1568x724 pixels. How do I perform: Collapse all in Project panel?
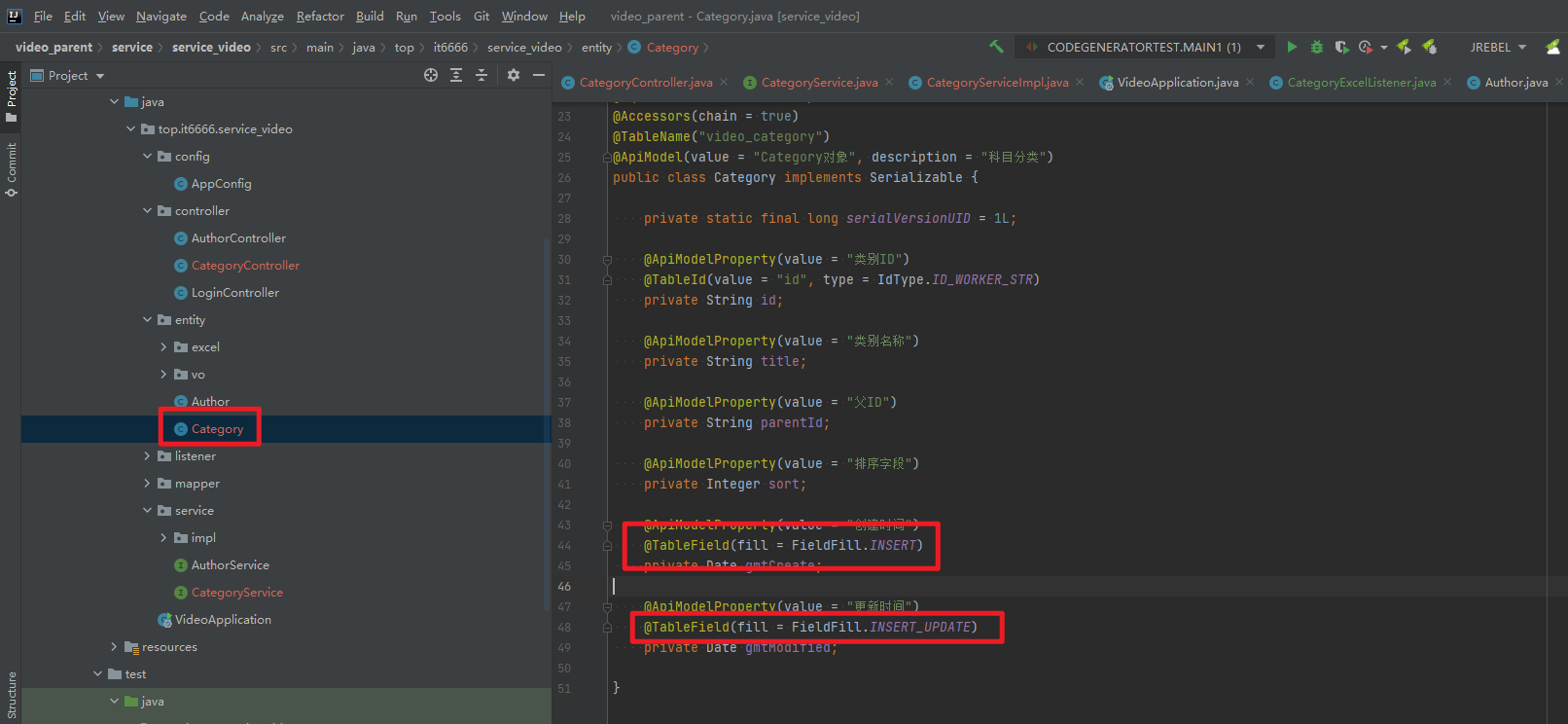[481, 75]
